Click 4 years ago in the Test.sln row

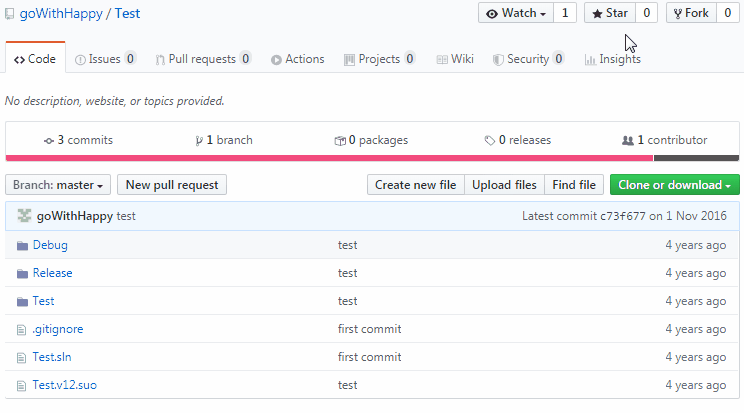point(696,357)
